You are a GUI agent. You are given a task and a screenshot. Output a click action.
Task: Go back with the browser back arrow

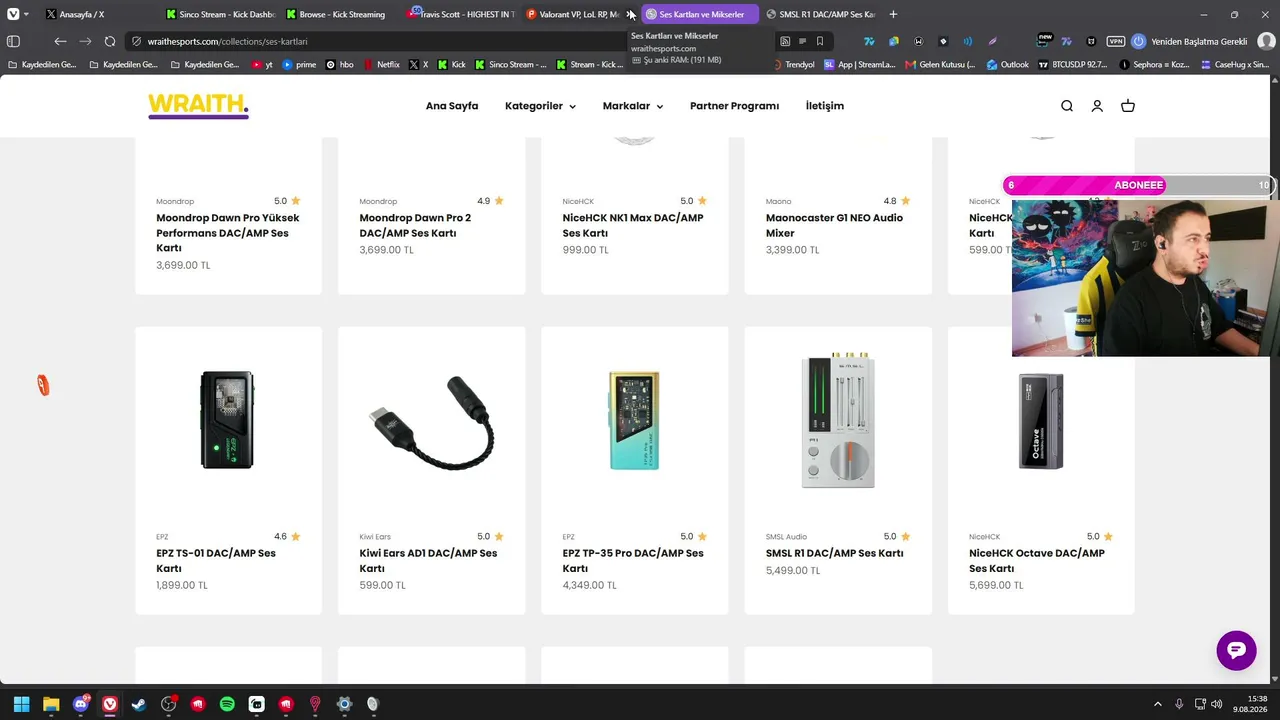tap(60, 42)
